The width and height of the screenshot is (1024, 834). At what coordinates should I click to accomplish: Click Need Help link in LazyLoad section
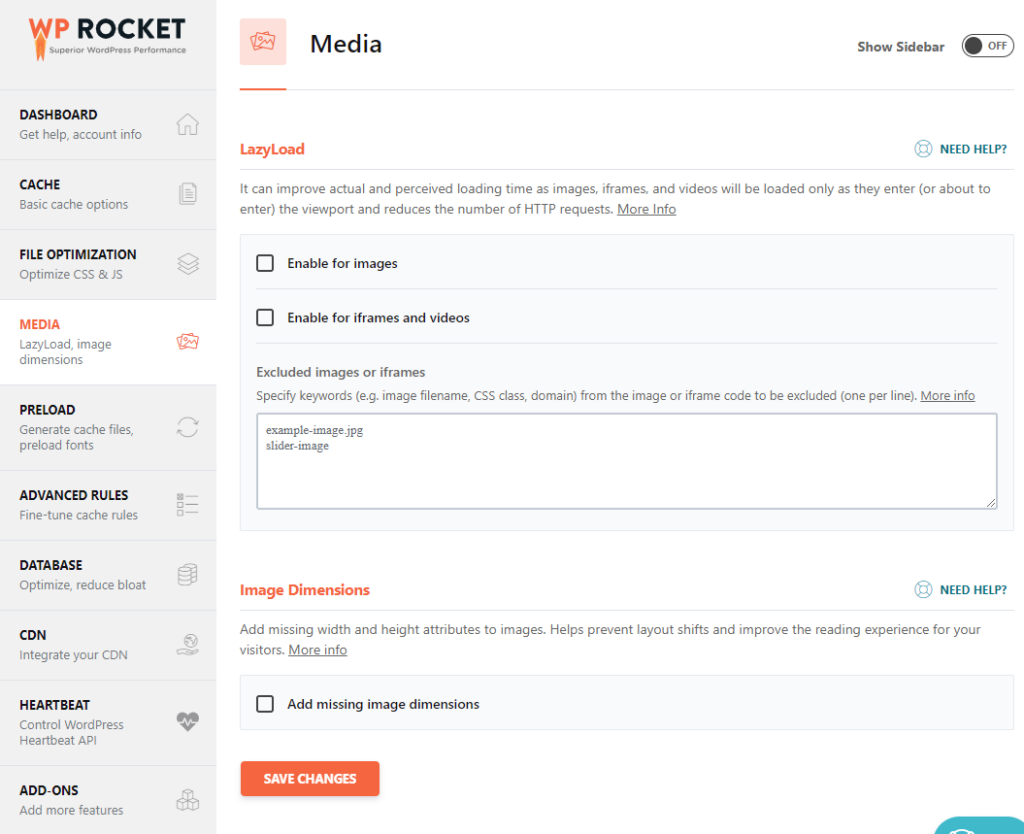[973, 149]
